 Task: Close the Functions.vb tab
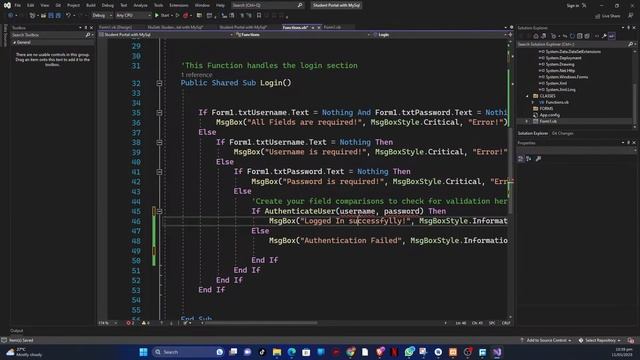pyautogui.click(x=319, y=27)
